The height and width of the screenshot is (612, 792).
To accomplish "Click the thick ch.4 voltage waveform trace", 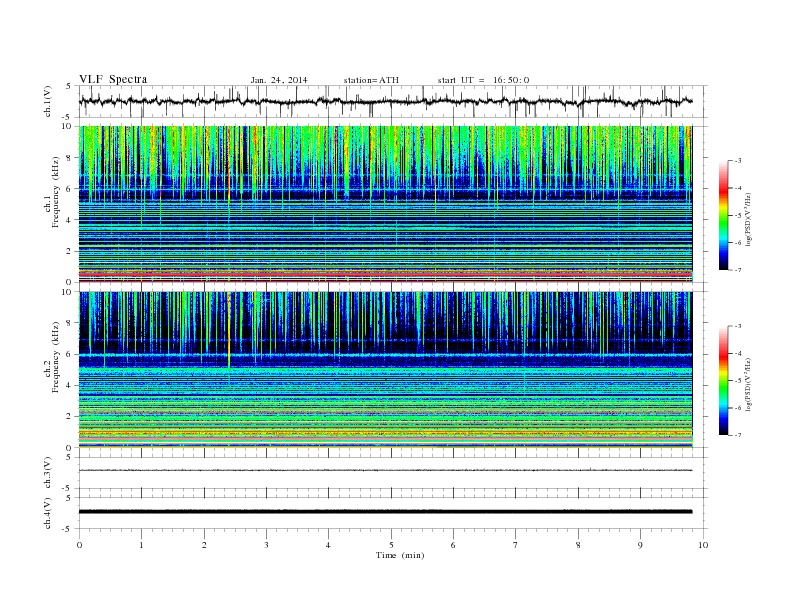I will point(386,512).
